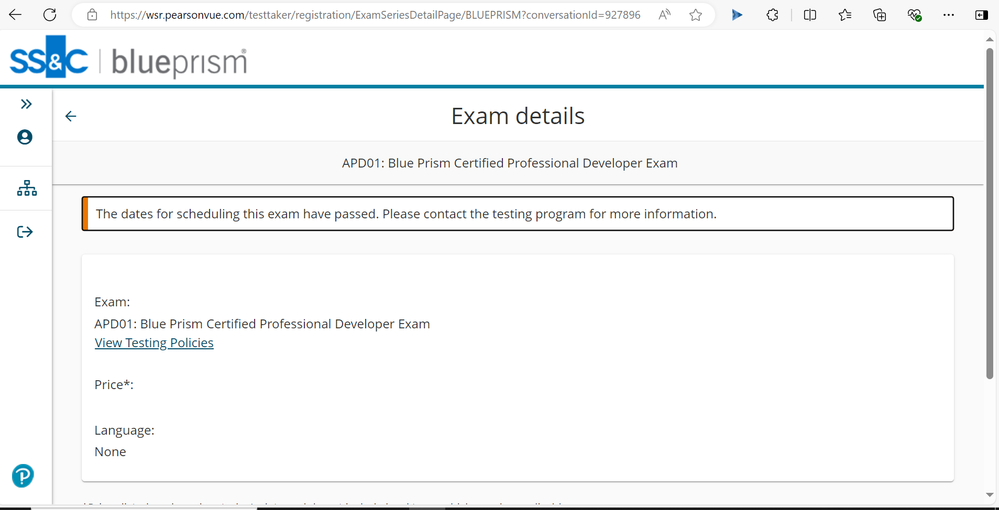
Task: Click the Exam details heading
Action: point(518,116)
